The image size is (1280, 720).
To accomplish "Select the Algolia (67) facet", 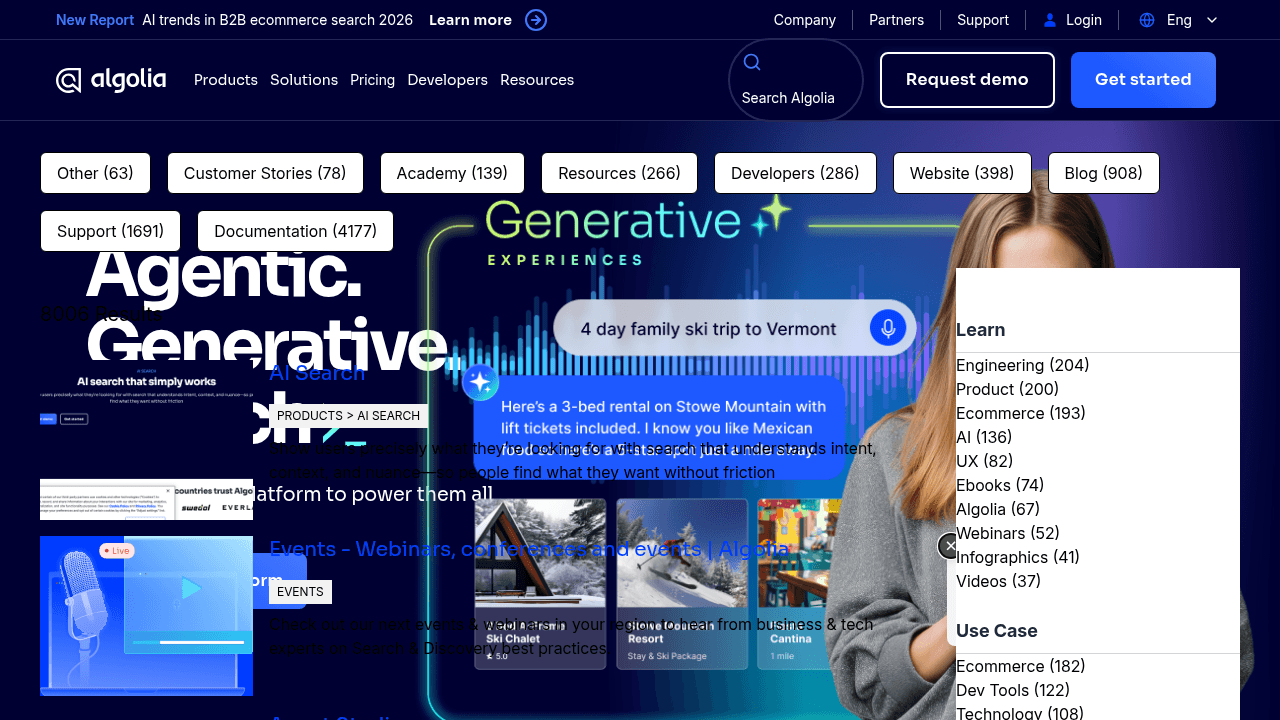I will point(998,509).
